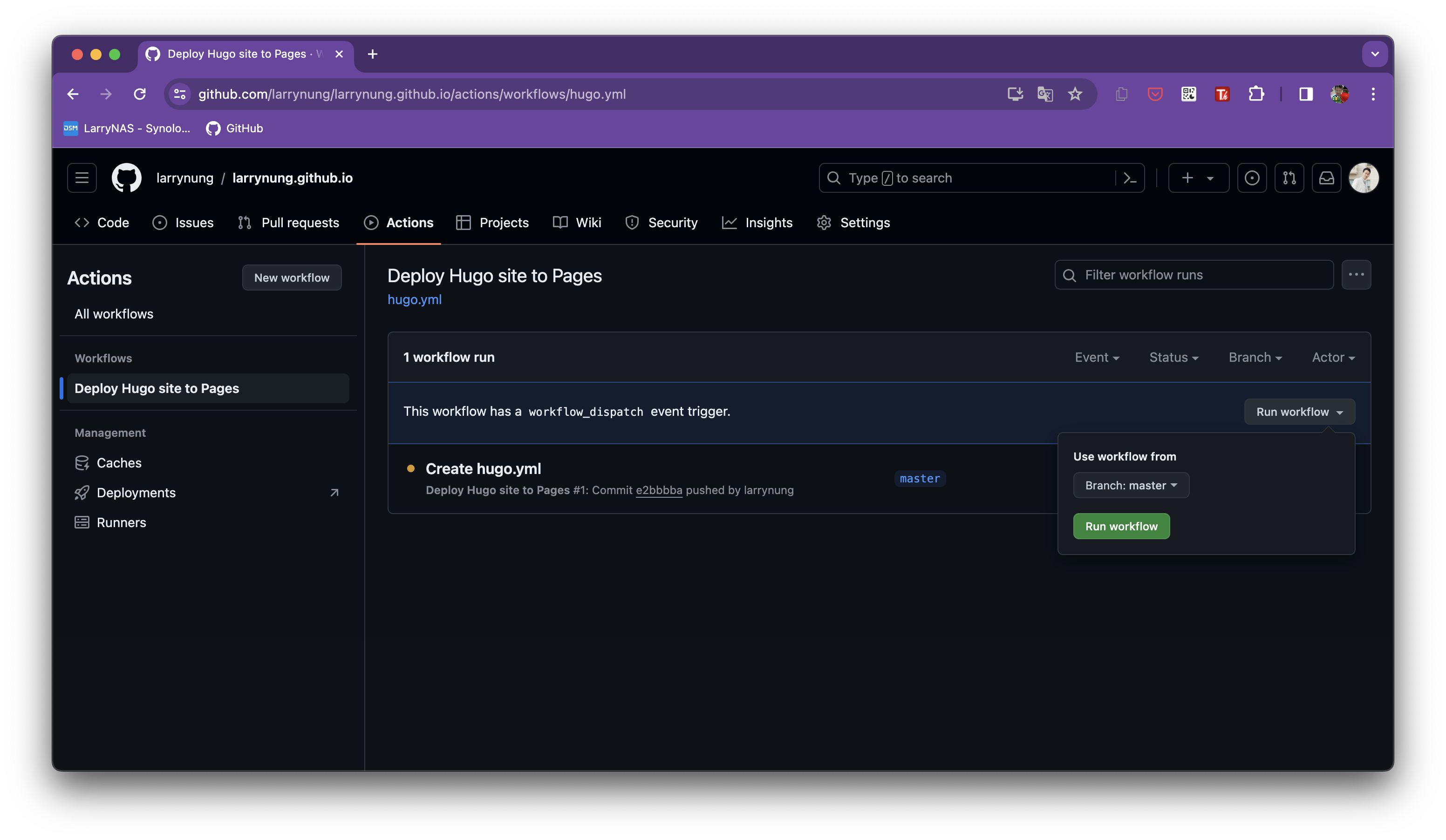Open the workflow three-dot options menu
This screenshot has width=1446, height=840.
pyautogui.click(x=1356, y=275)
